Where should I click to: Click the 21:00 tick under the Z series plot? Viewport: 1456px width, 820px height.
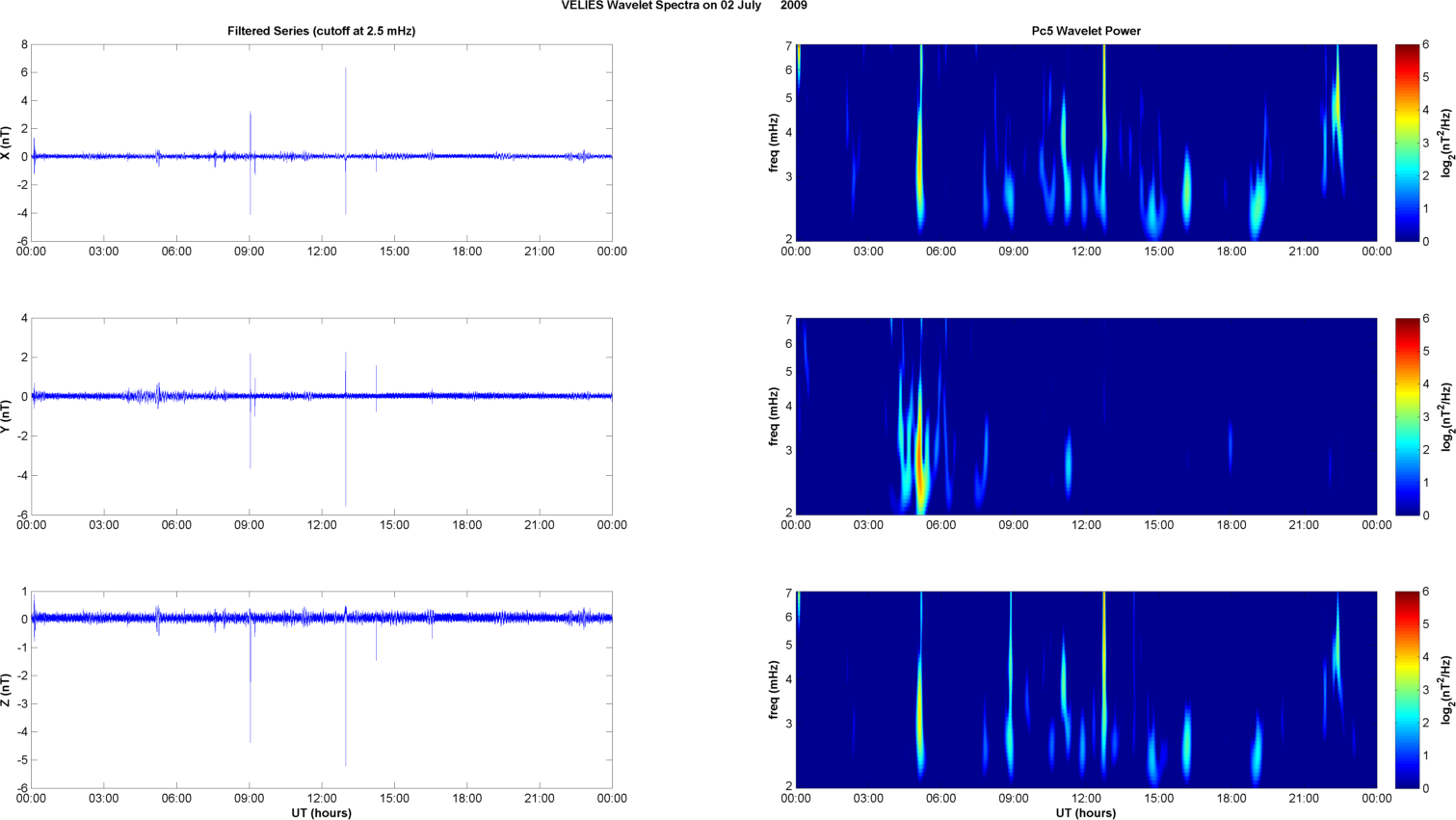[x=540, y=798]
